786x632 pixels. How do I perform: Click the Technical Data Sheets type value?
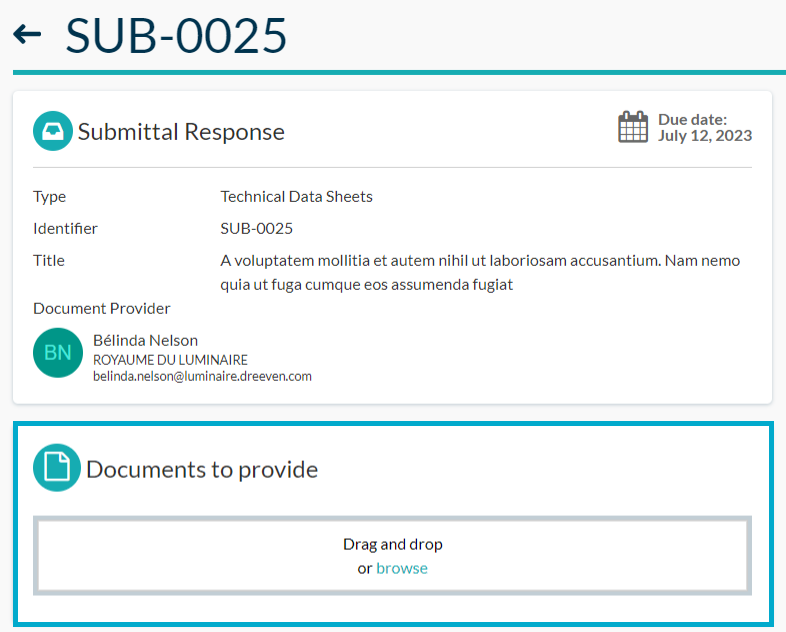pyautogui.click(x=296, y=196)
